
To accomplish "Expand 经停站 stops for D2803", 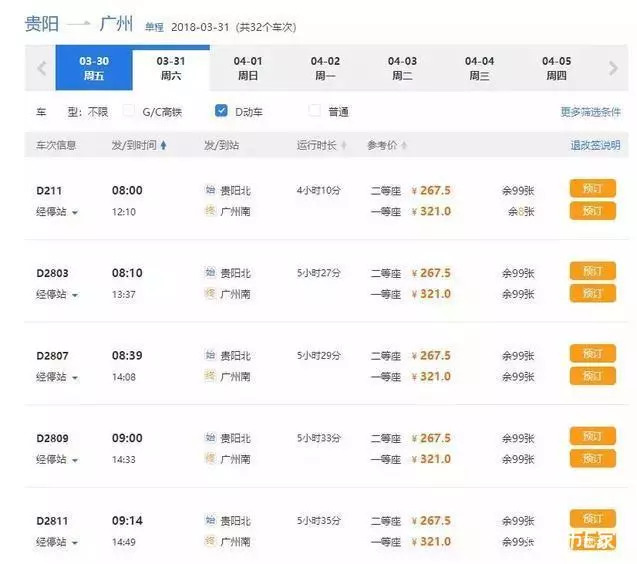I will point(56,294).
